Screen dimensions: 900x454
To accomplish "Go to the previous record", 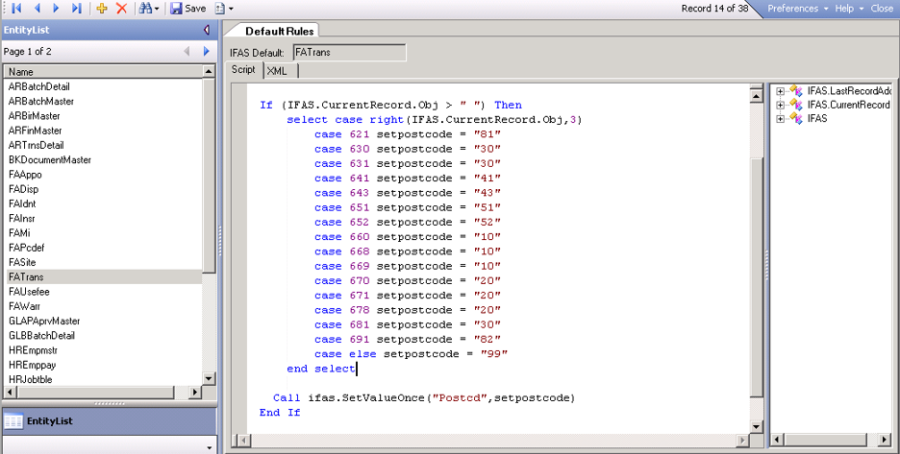I will coord(37,8).
